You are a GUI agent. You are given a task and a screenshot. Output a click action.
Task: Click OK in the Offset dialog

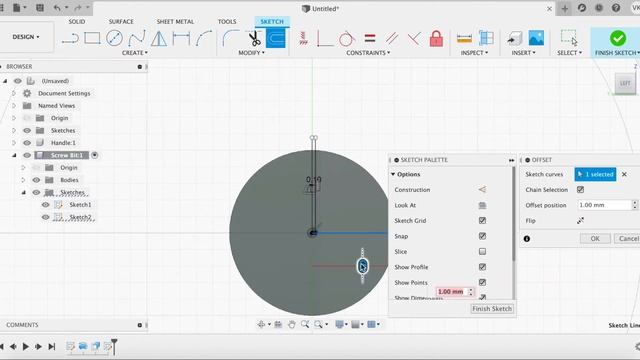[595, 239]
